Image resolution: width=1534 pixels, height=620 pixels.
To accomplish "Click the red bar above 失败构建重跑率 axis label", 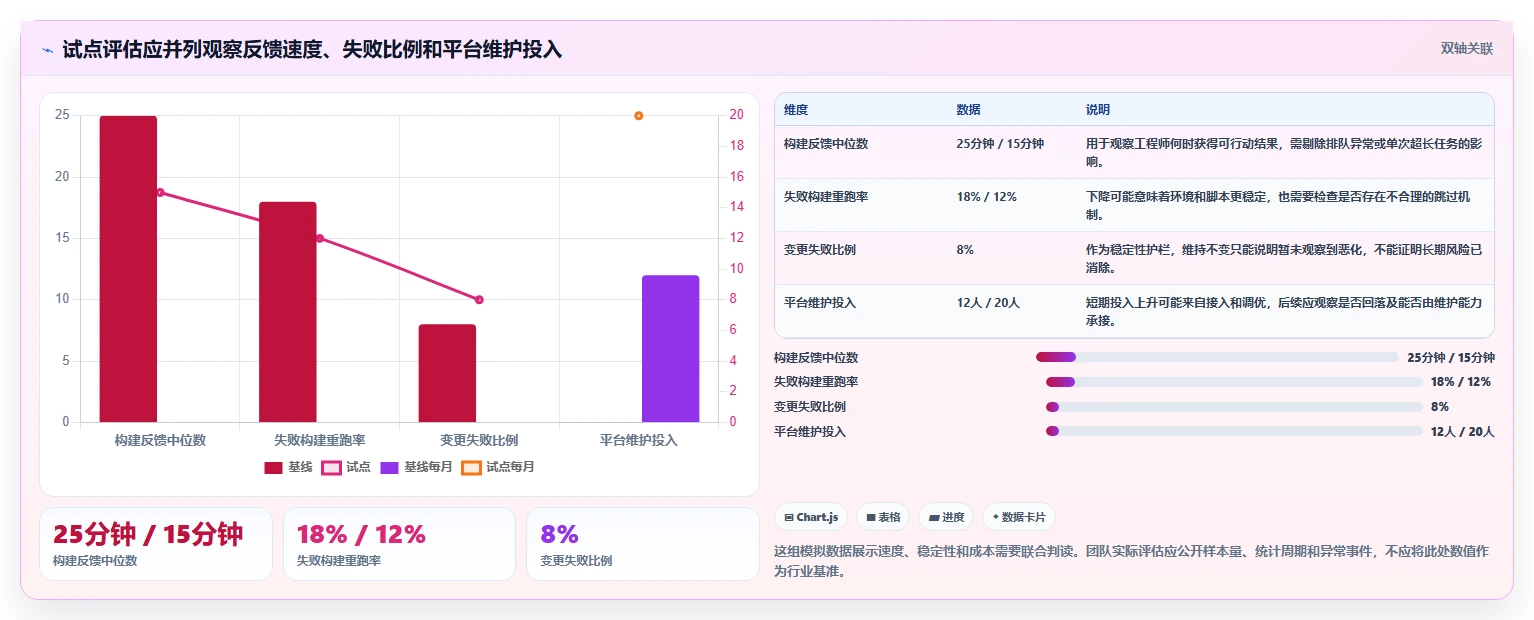I will pyautogui.click(x=288, y=312).
